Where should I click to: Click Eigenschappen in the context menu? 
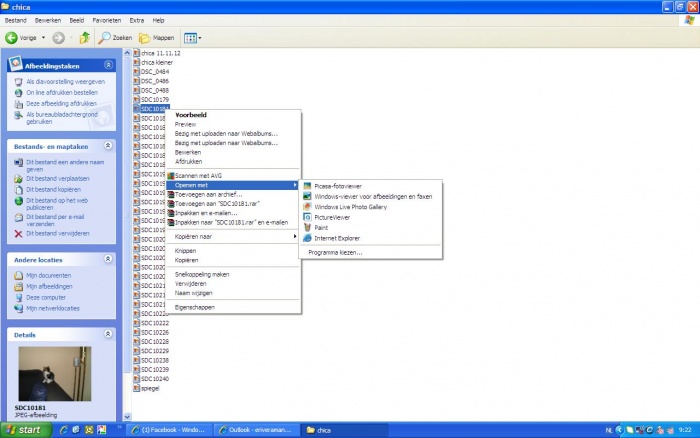[196, 306]
